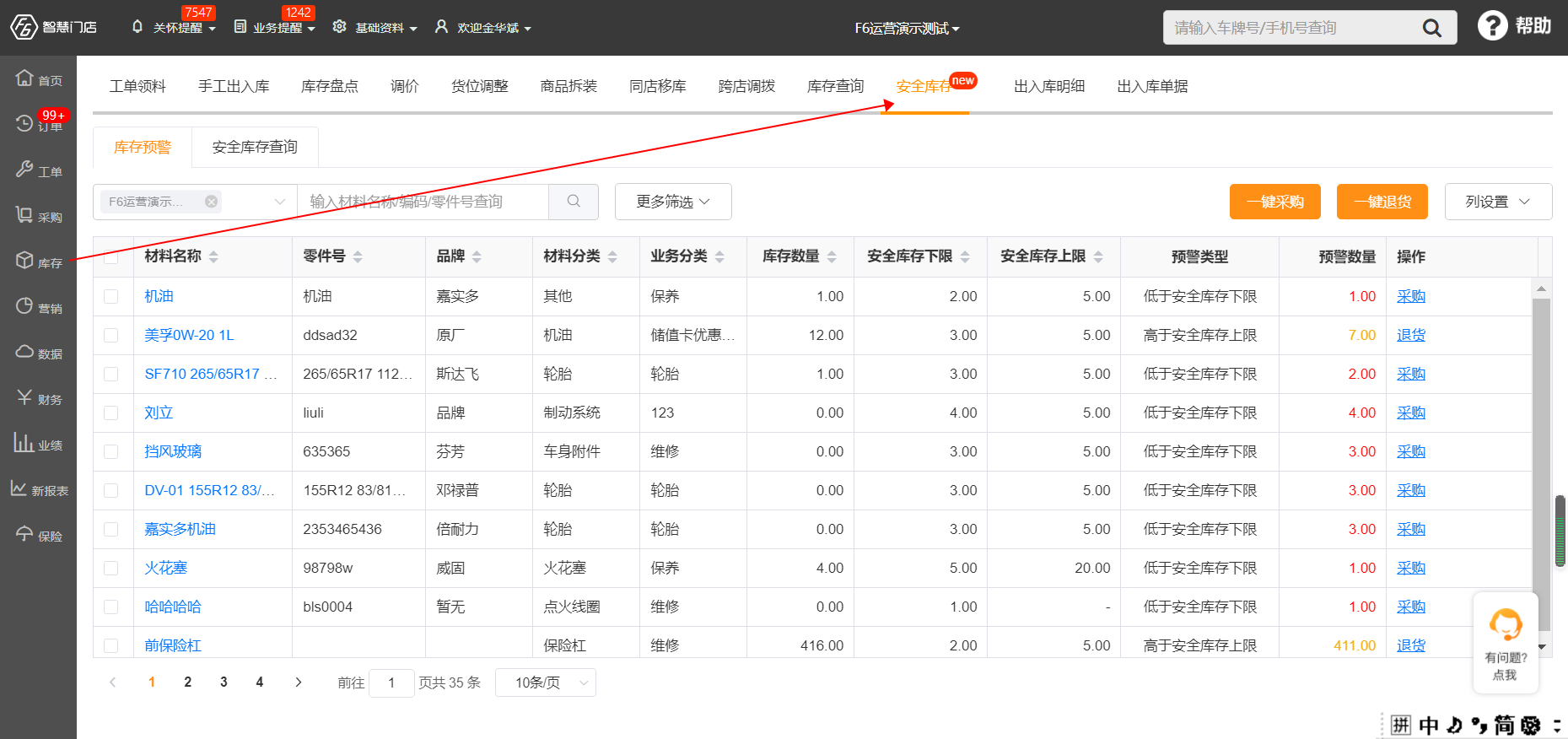
Task: Clear the F6运营演示 store tag
Action: coord(211,202)
